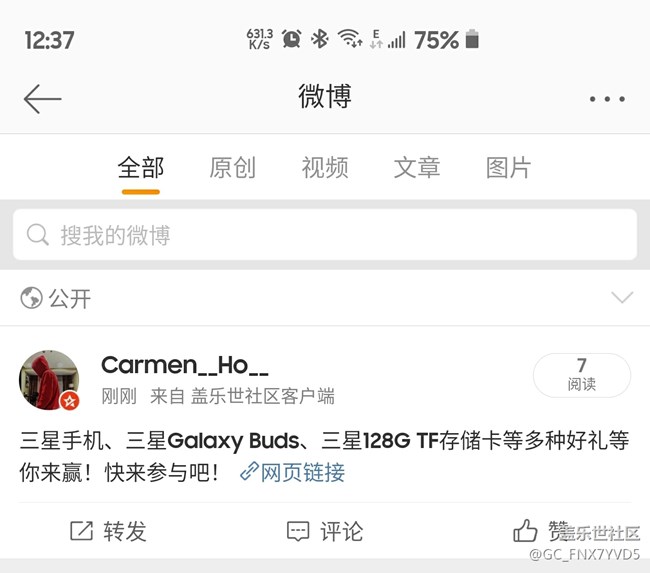Viewport: 650px width, 573px height.
Task: Switch to the 原创 tab
Action: point(233,168)
